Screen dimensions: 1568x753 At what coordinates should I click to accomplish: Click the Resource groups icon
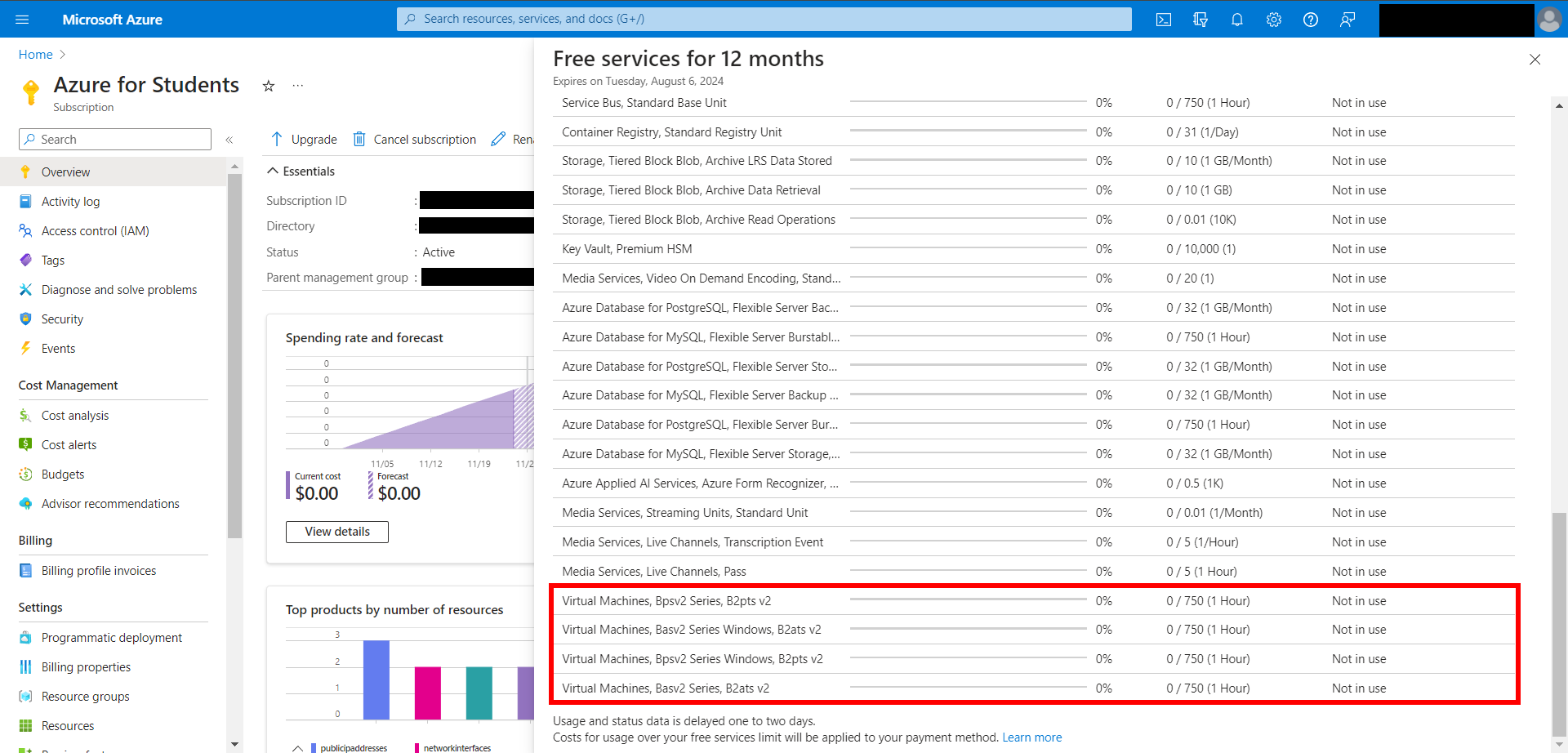pyautogui.click(x=25, y=697)
